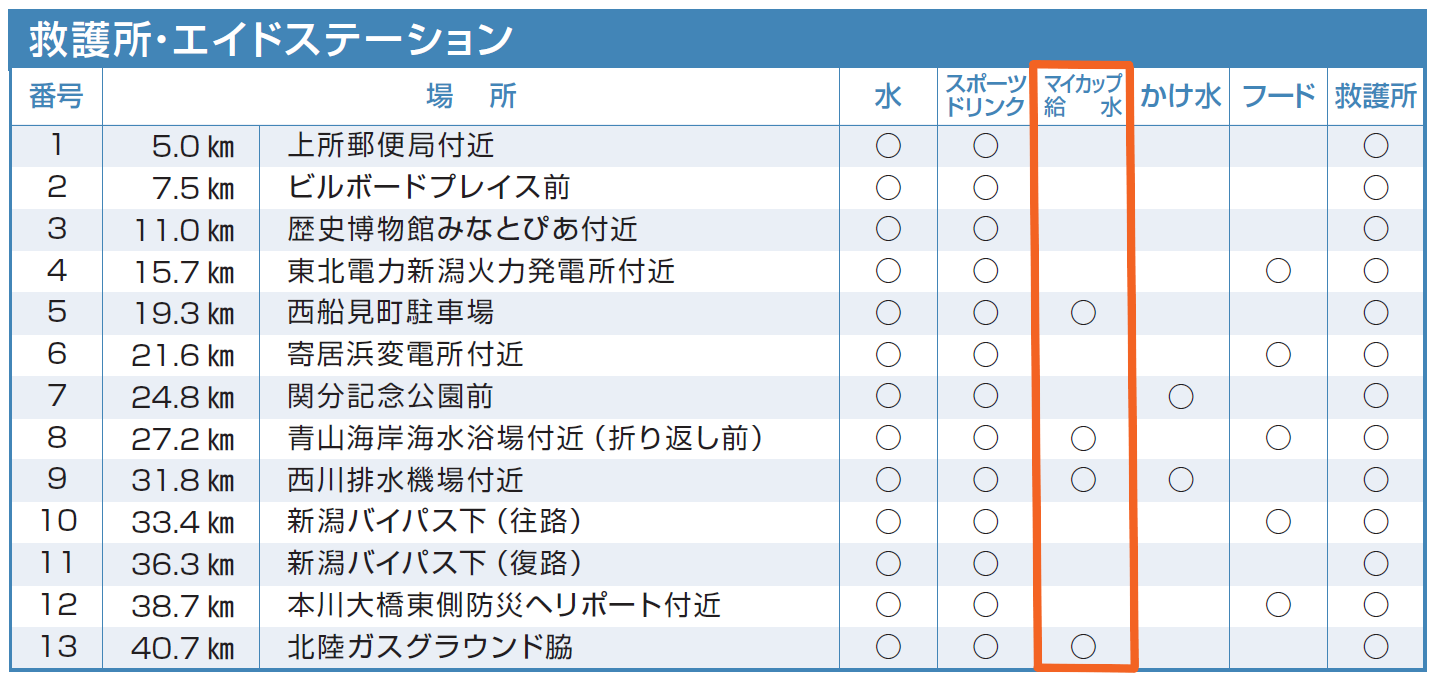This screenshot has width=1435, height=679.
Task: Select the 水 circle in the 上所郵便局付近 row
Action: (x=888, y=146)
